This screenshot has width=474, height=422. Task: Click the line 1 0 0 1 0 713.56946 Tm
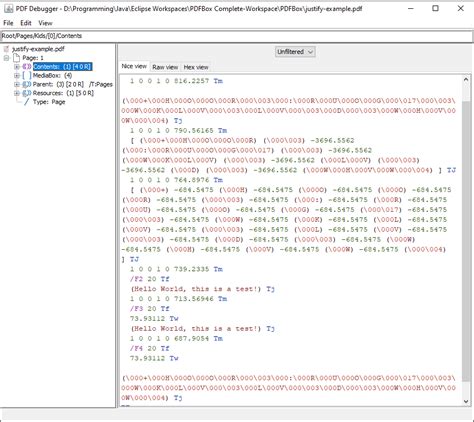[x=179, y=299]
